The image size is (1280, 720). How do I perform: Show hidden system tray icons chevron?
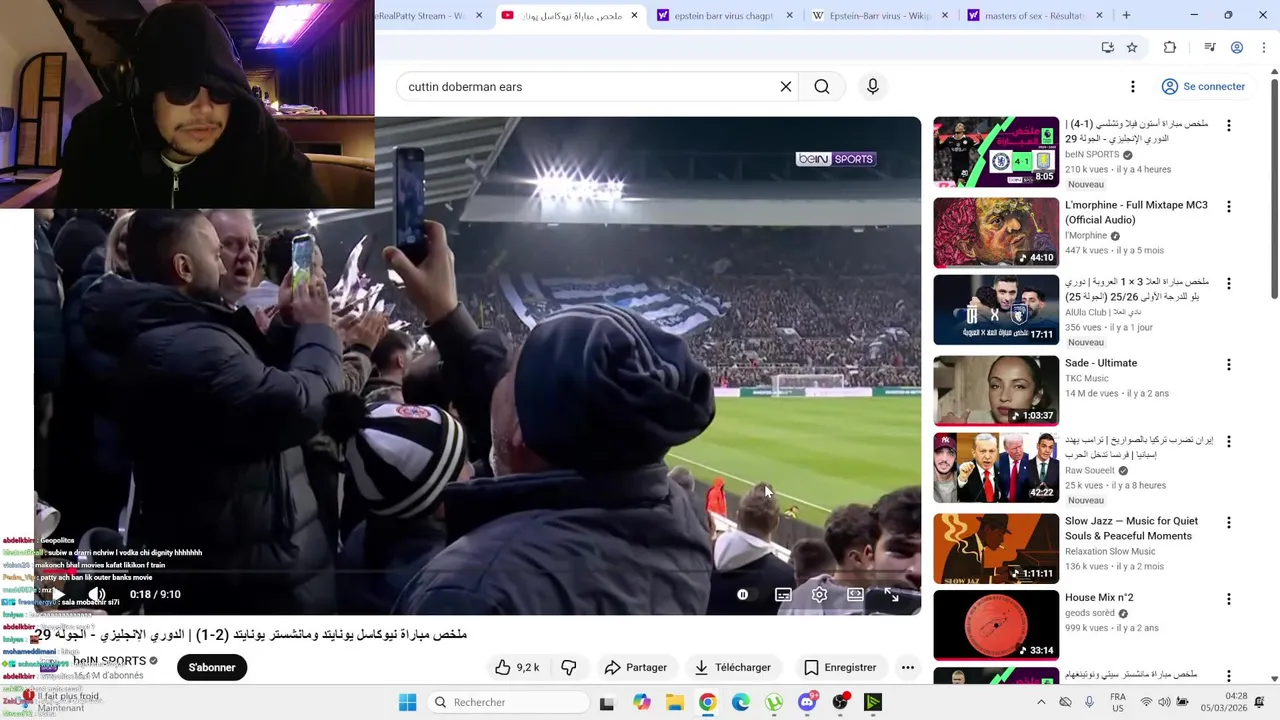1041,702
